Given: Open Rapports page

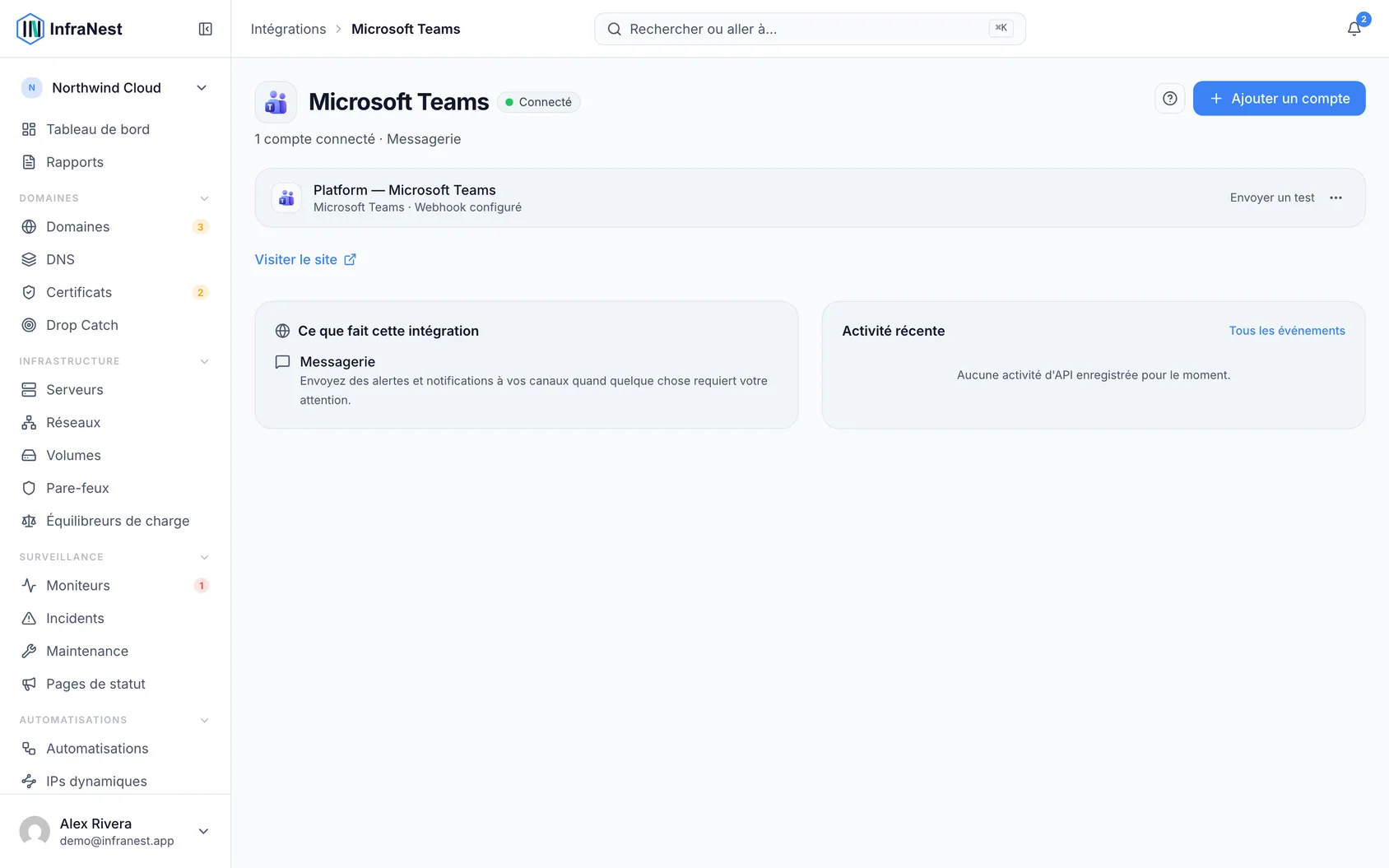Looking at the screenshot, I should coord(115,162).
